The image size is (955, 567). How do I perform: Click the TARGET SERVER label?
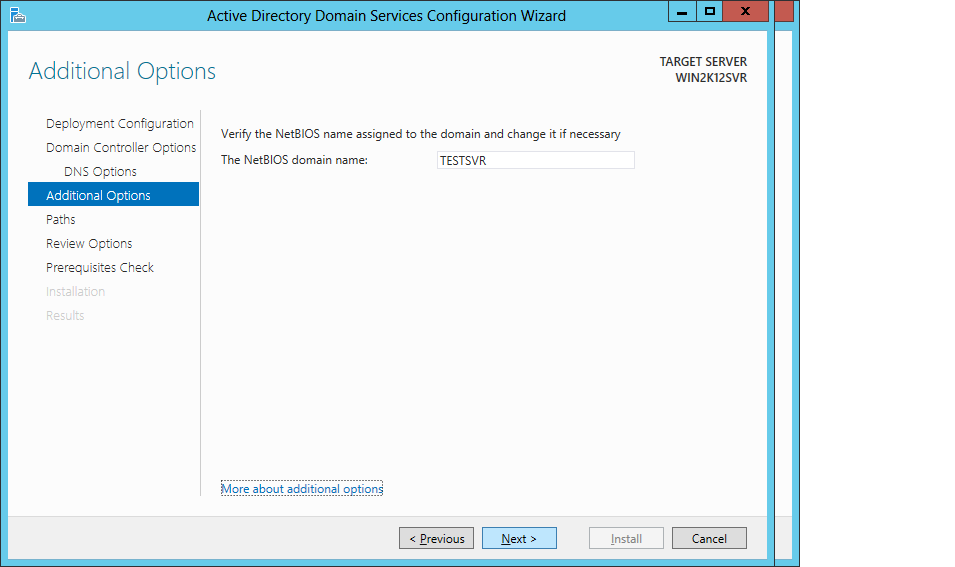coord(703,62)
